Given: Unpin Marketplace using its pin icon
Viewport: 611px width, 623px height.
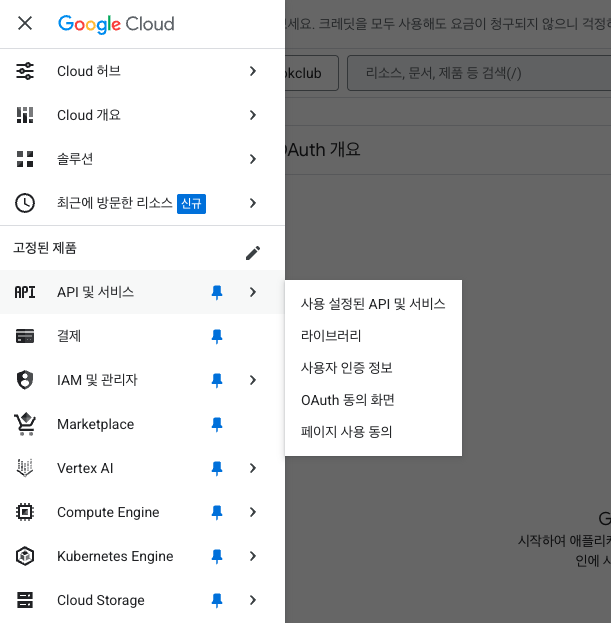Looking at the screenshot, I should coord(217,424).
